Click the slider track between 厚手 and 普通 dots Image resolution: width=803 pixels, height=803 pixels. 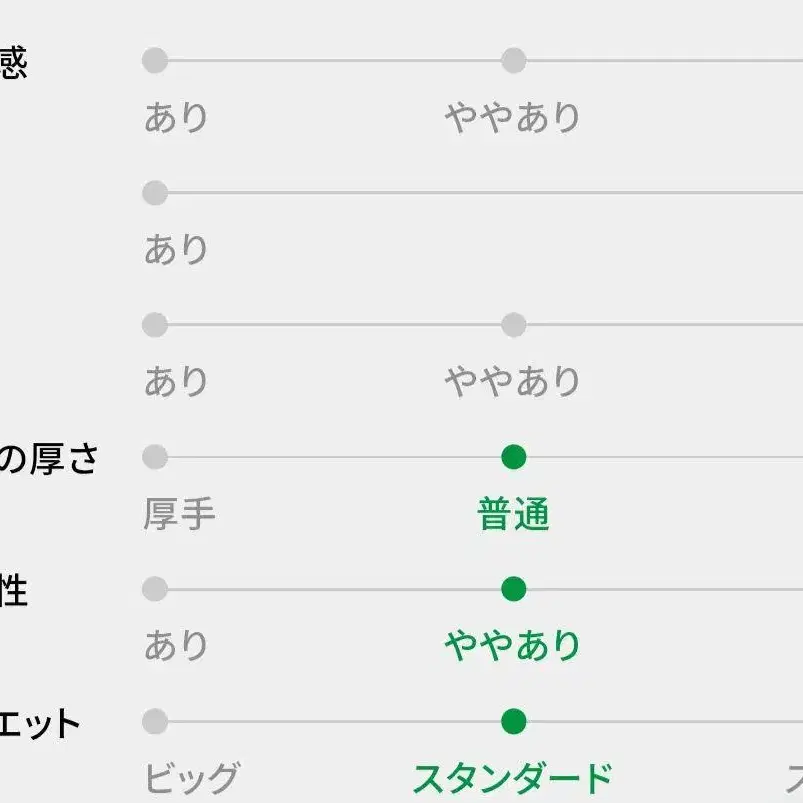334,457
